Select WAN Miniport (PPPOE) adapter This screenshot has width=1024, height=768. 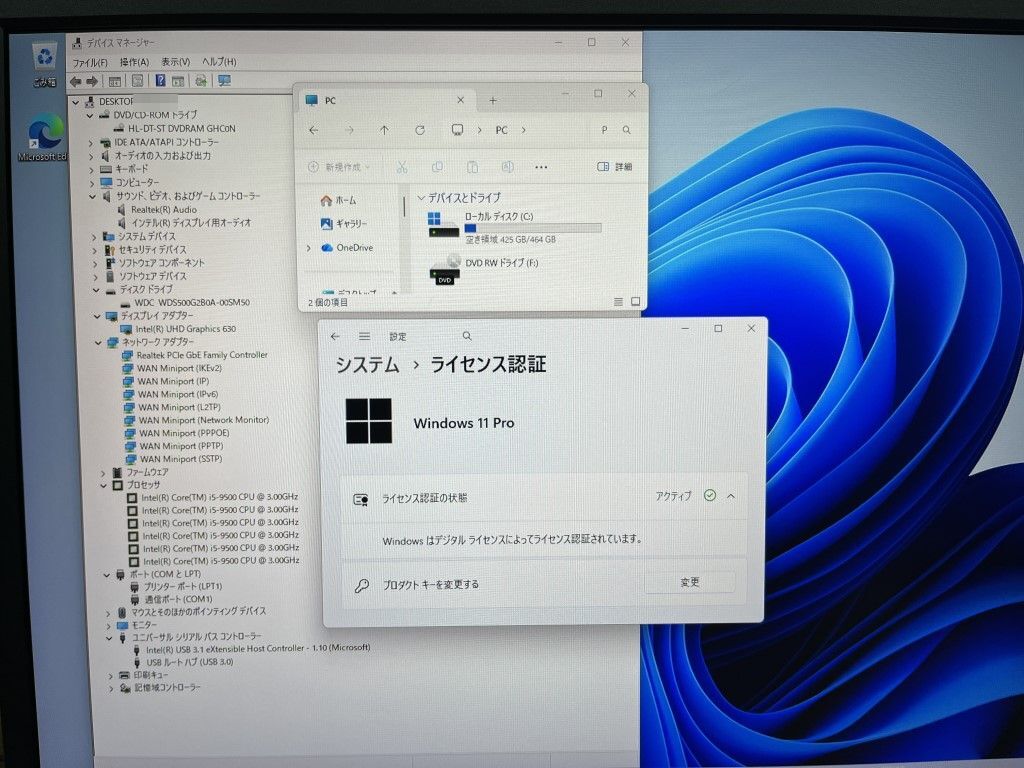point(184,433)
